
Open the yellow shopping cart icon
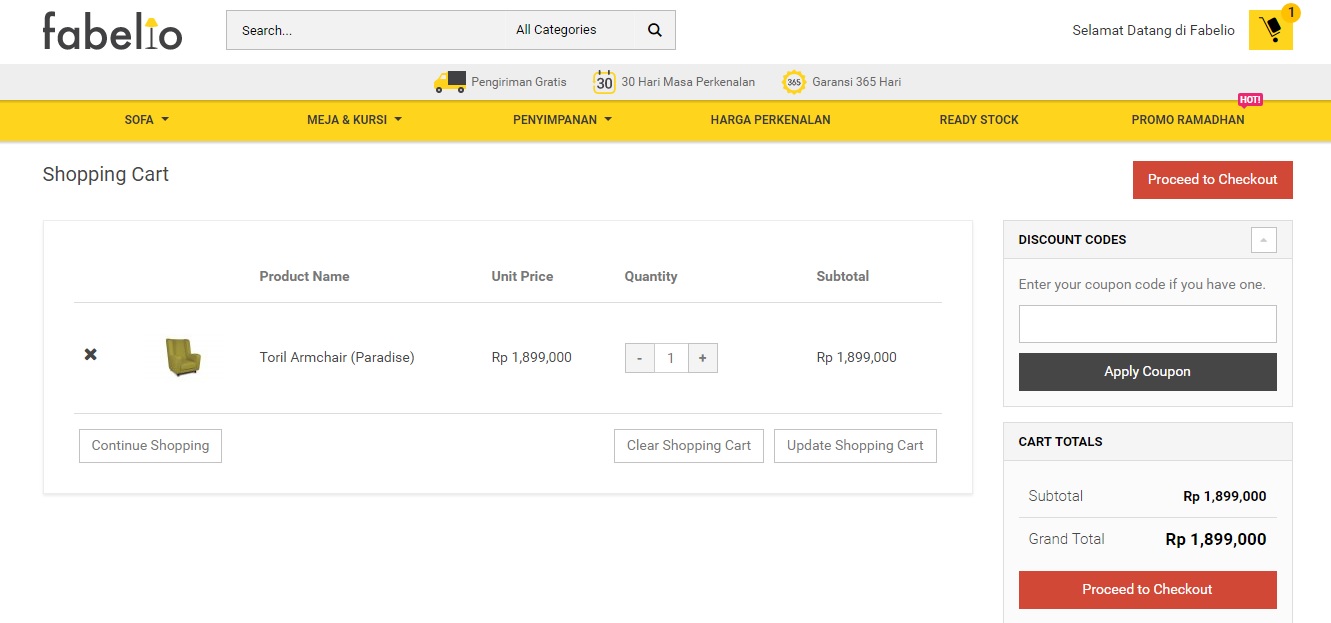1271,30
